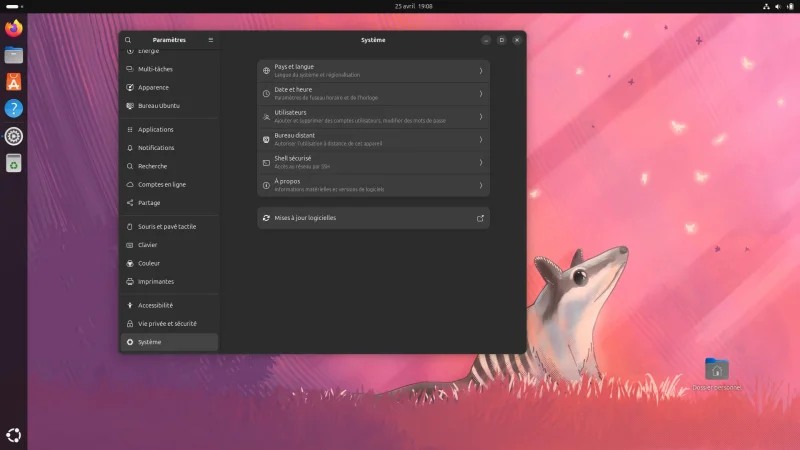The width and height of the screenshot is (800, 450).
Task: Click the terminal icon beside Shell sécurisé
Action: (x=266, y=162)
